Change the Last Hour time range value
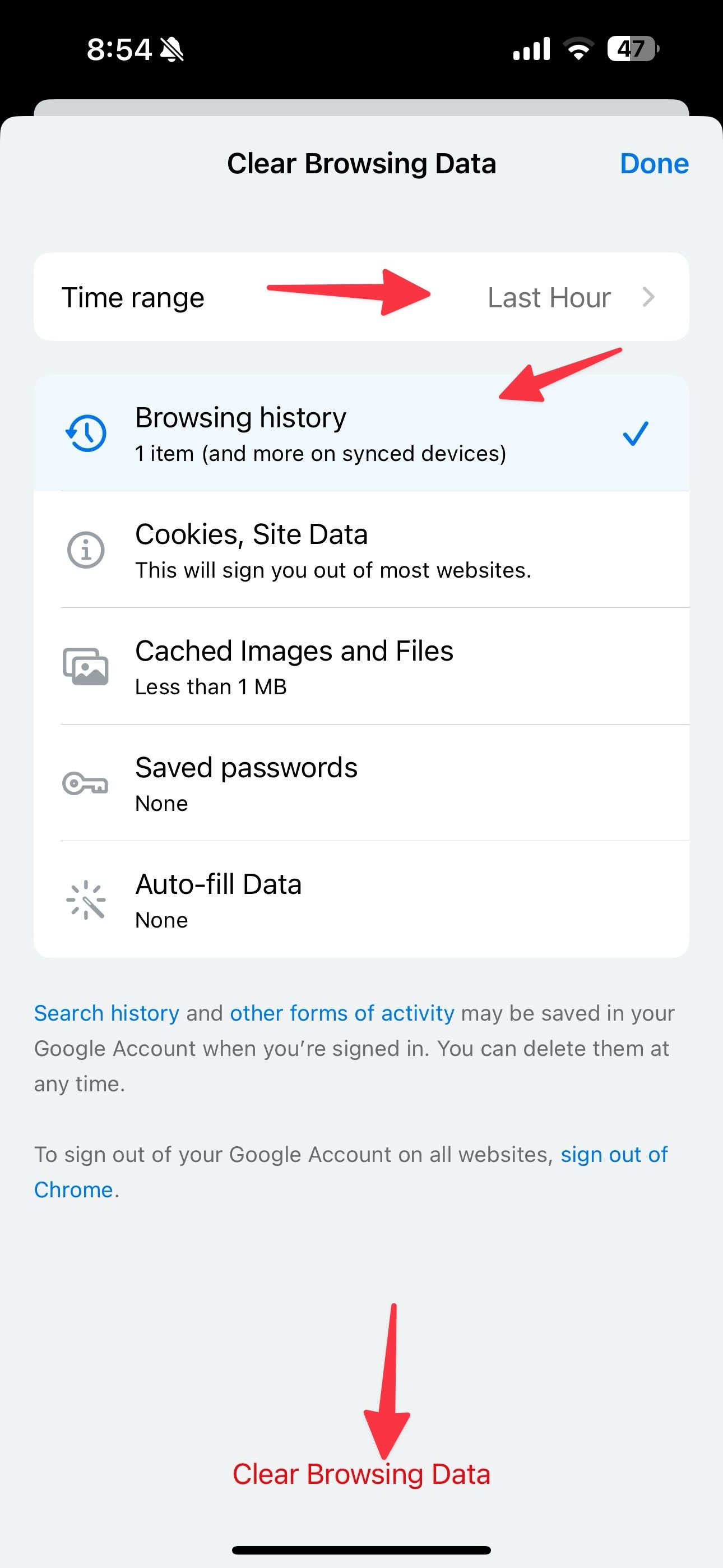This screenshot has width=723, height=1568. (x=549, y=298)
